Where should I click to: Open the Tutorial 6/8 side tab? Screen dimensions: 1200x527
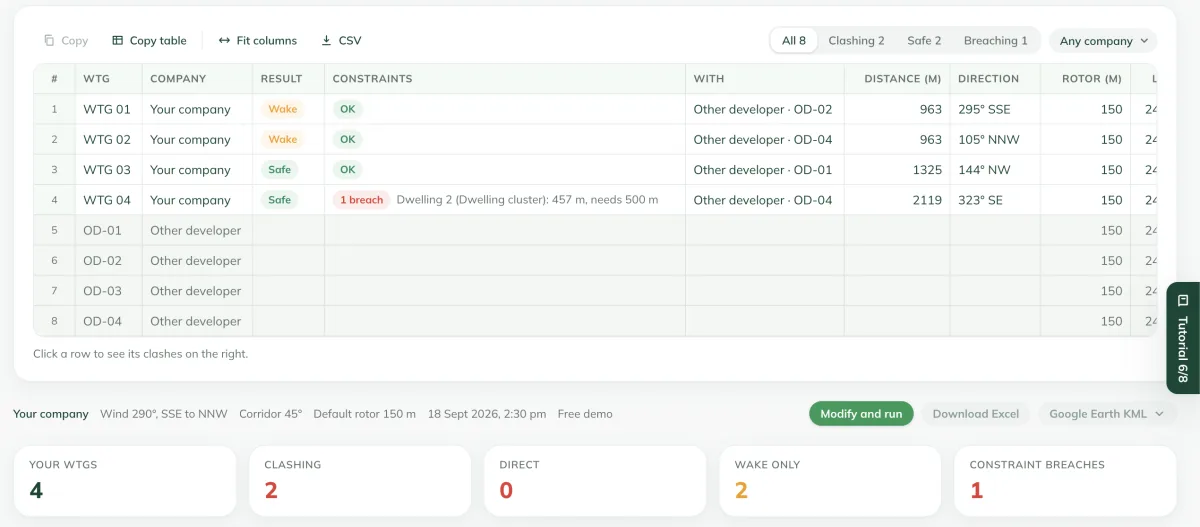pos(1183,338)
